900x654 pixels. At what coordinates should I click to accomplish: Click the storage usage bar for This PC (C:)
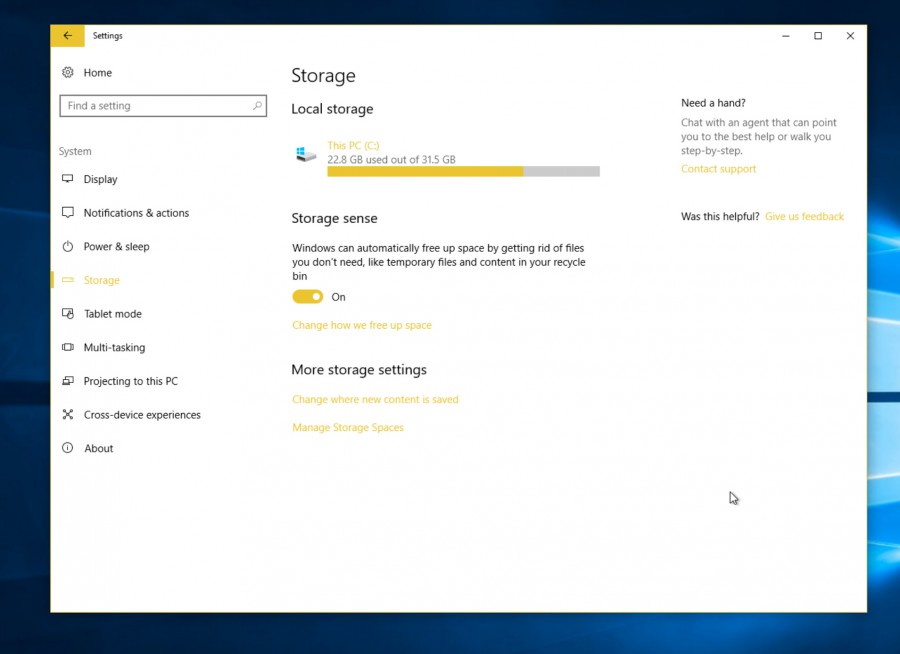(463, 171)
